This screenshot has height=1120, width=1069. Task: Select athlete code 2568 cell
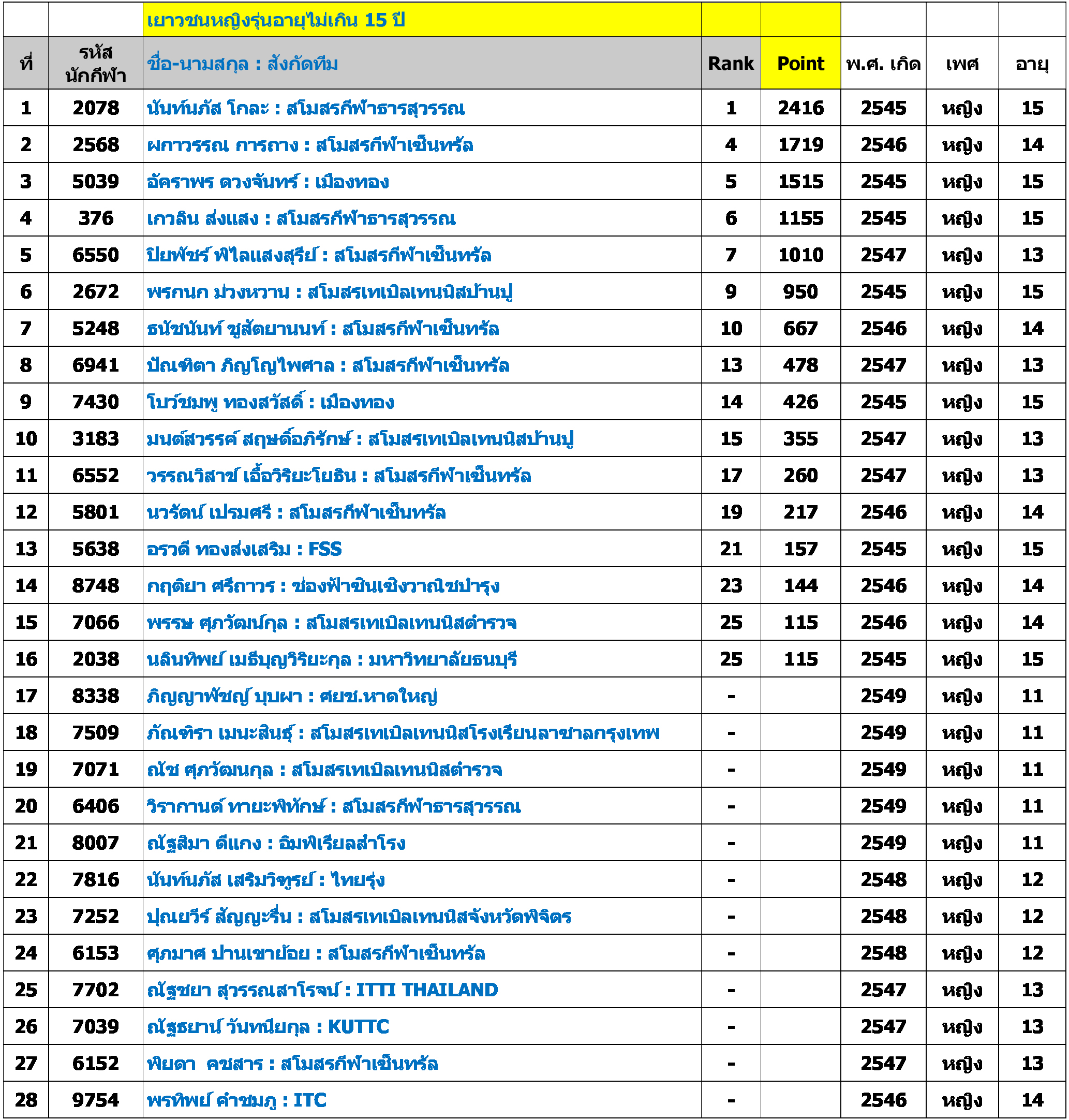pyautogui.click(x=95, y=145)
